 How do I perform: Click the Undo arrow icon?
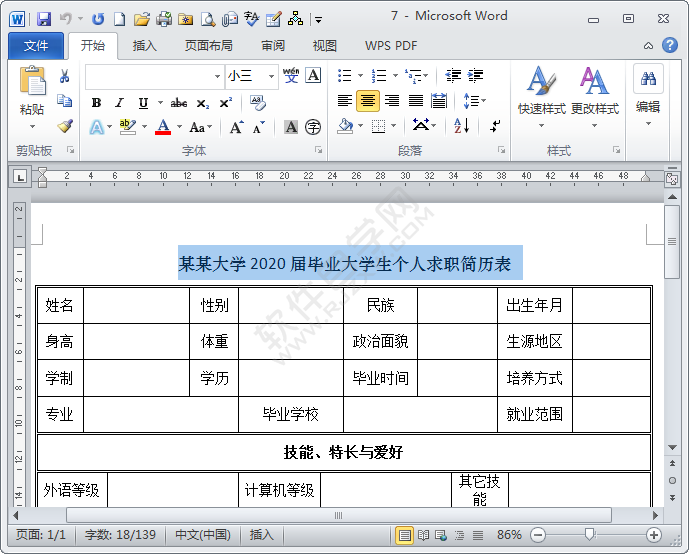(66, 18)
